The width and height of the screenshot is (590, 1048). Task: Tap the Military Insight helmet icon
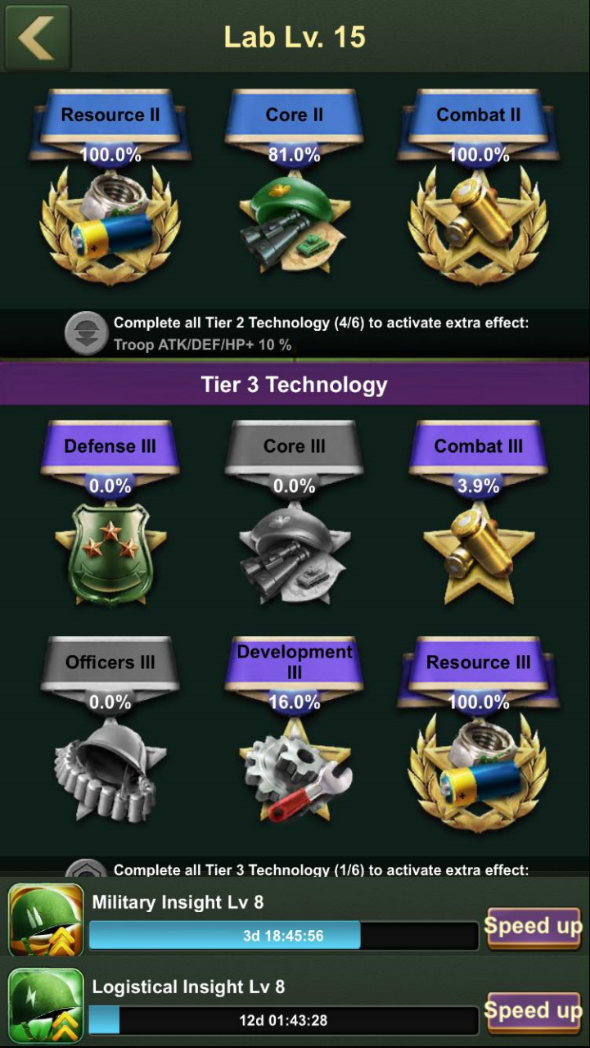[45, 920]
